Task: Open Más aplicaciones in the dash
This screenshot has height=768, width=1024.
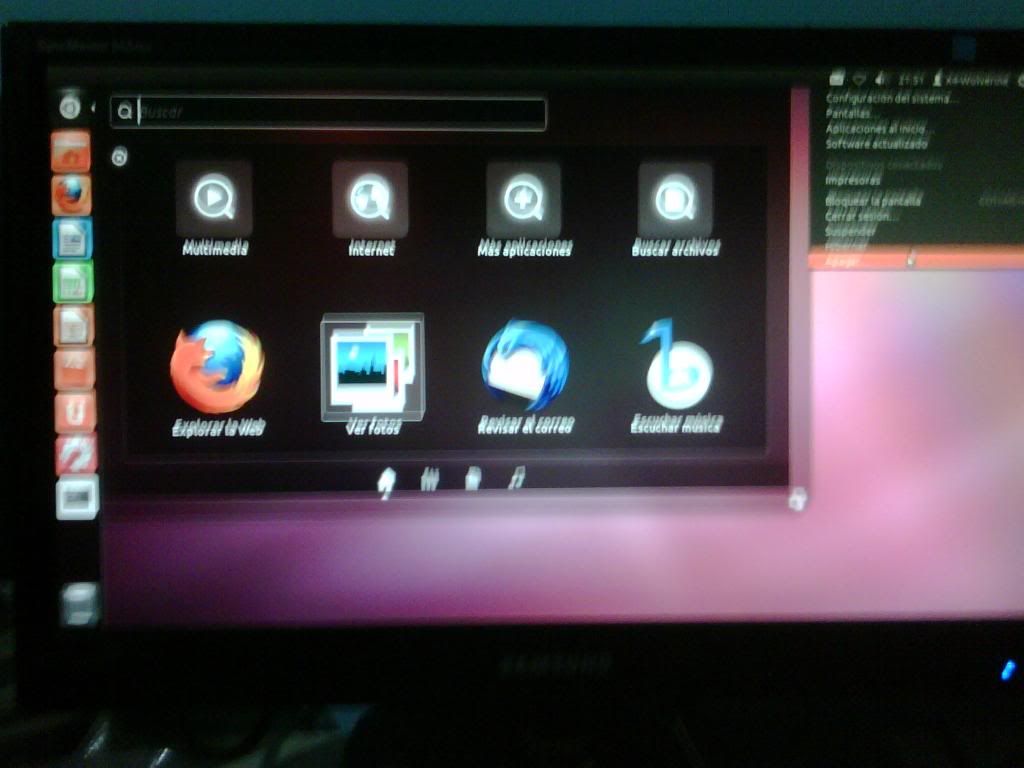Action: click(524, 207)
